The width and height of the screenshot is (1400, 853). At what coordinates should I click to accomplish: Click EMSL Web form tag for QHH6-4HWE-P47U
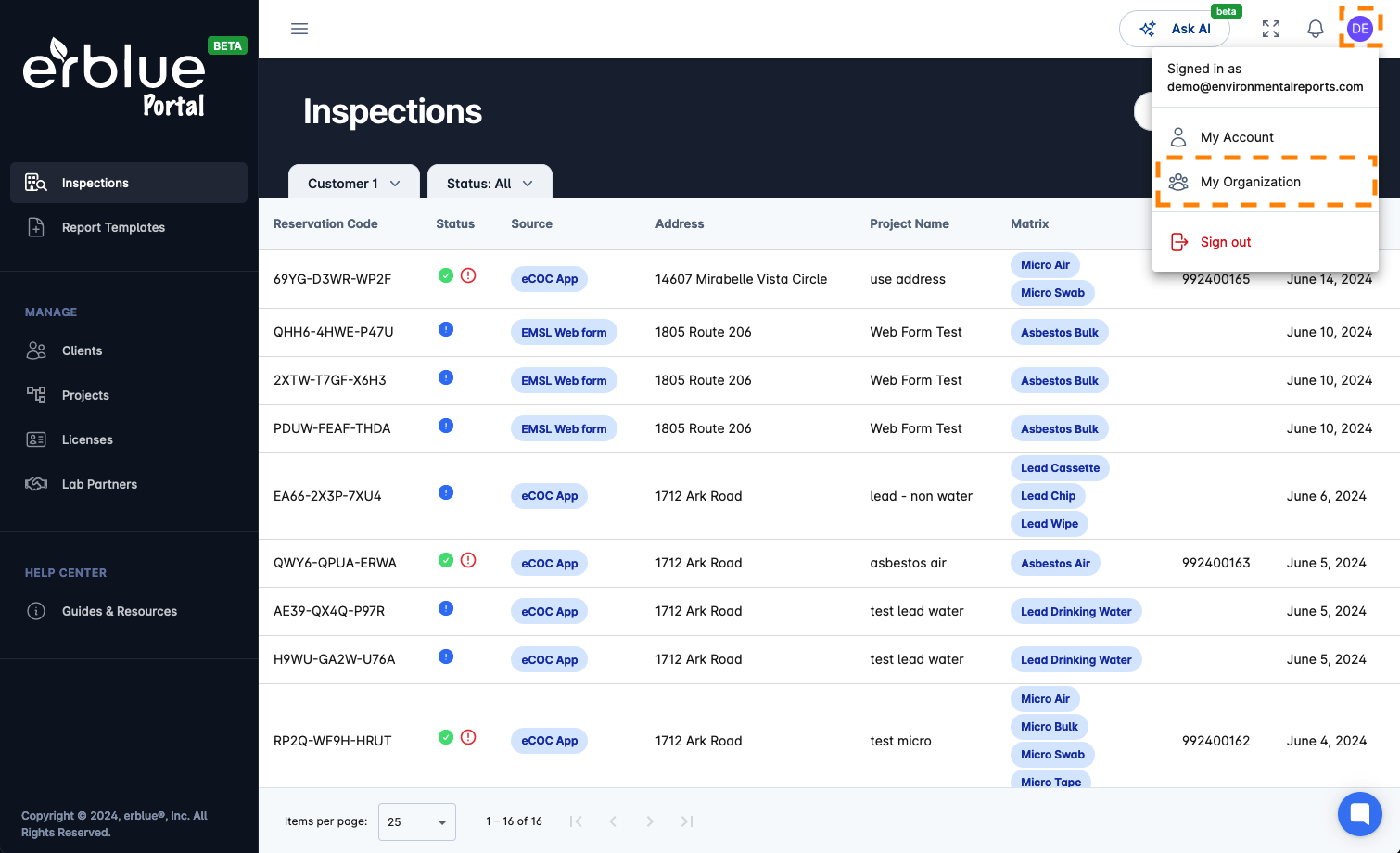point(564,333)
